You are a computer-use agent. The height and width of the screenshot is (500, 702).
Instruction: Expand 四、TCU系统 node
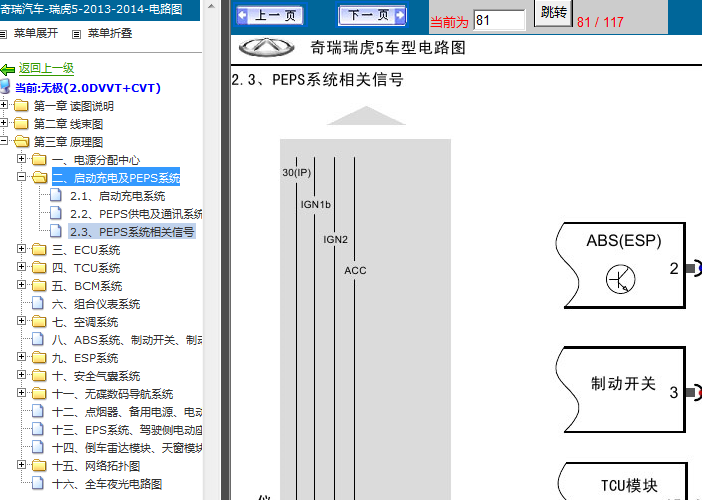tap(21, 266)
